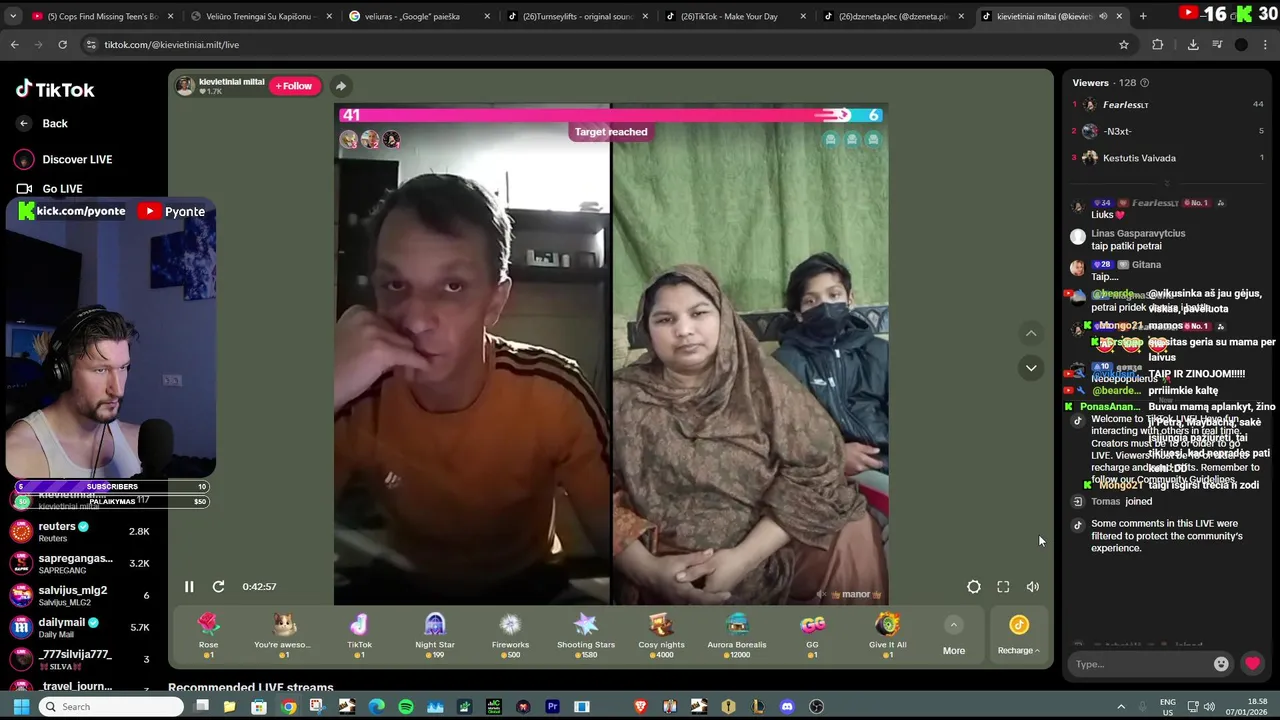Image resolution: width=1280 pixels, height=720 pixels.
Task: Bookmark this page with star icon
Action: 1123,44
